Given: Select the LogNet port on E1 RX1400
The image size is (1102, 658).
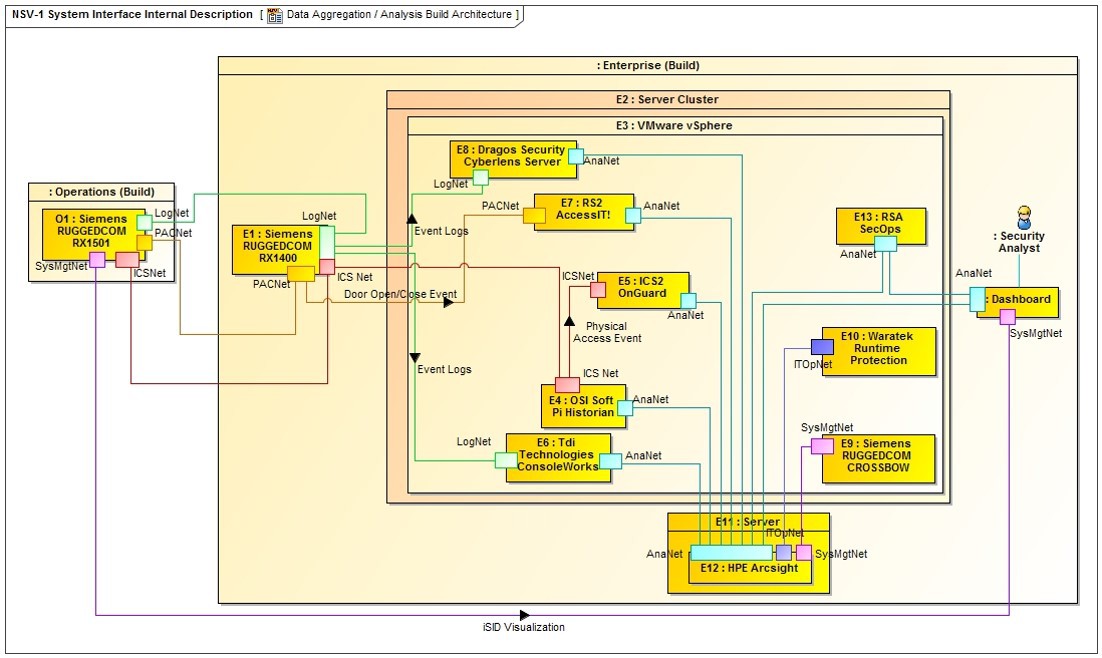Looking at the screenshot, I should [x=327, y=243].
